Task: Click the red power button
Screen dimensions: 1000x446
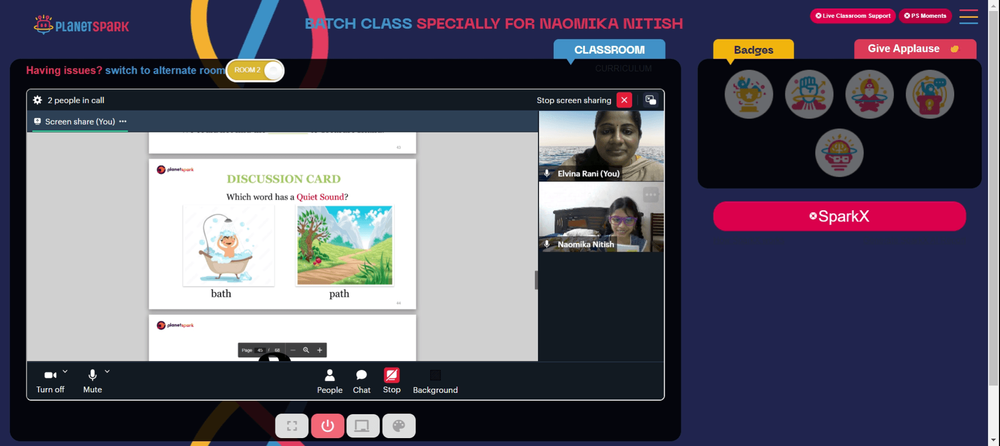Action: 328,426
